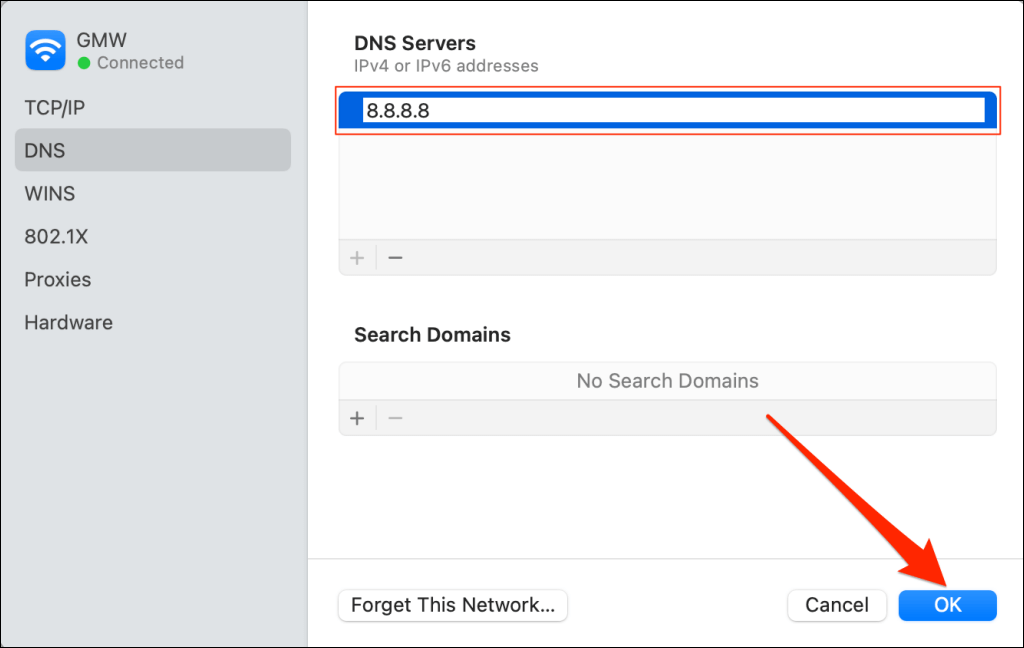Viewport: 1024px width, 648px height.
Task: Open the TCP/IP settings tab
Action: pyautogui.click(x=153, y=107)
